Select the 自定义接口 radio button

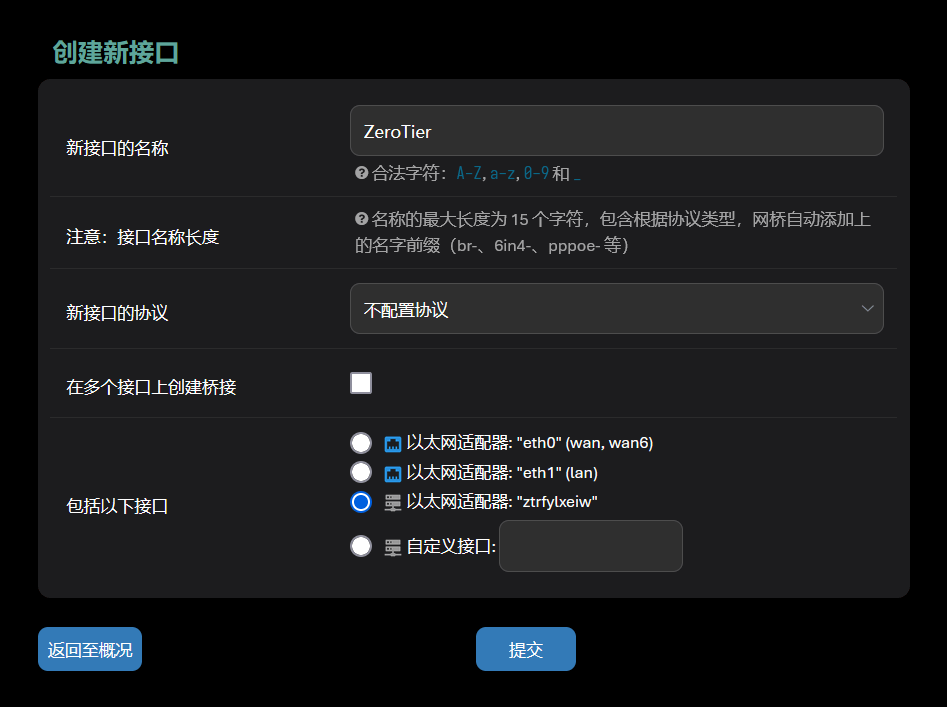[x=361, y=546]
